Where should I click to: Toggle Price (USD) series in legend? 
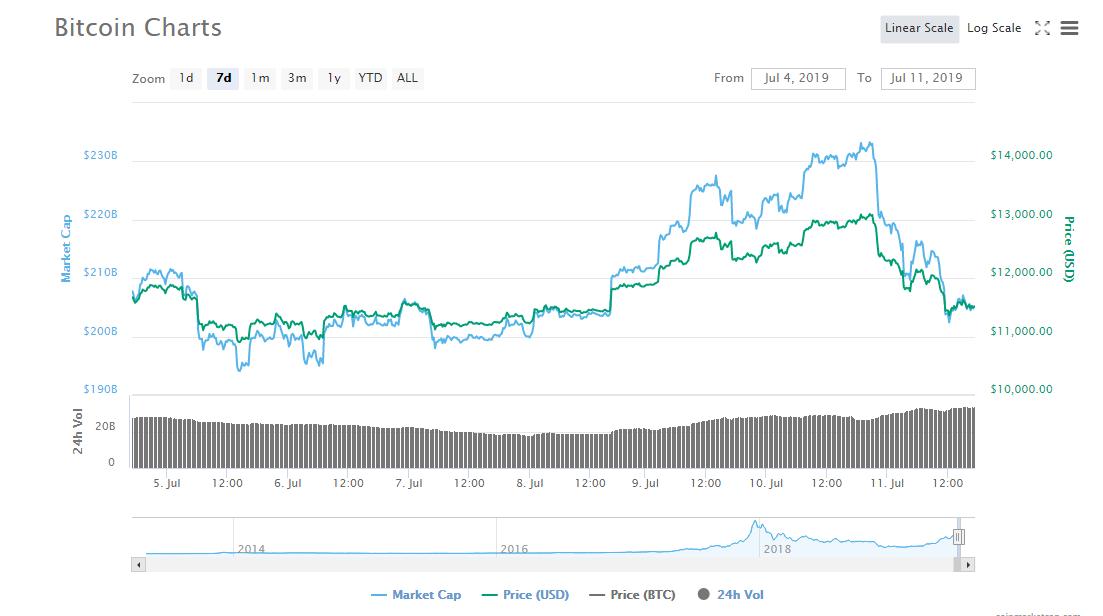click(x=525, y=595)
